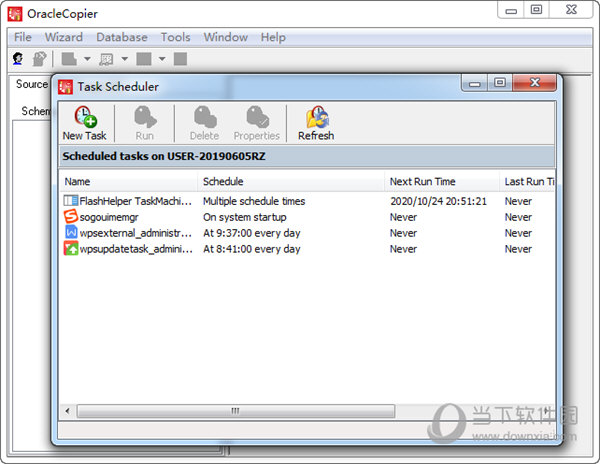Refresh the scheduled tasks list
This screenshot has height=464, width=600.
(x=316, y=123)
